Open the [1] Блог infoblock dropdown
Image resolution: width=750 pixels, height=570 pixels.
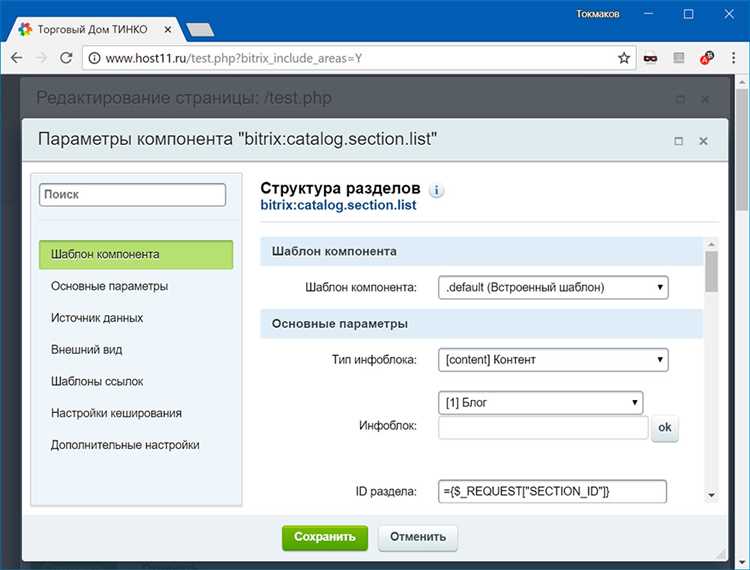click(540, 403)
